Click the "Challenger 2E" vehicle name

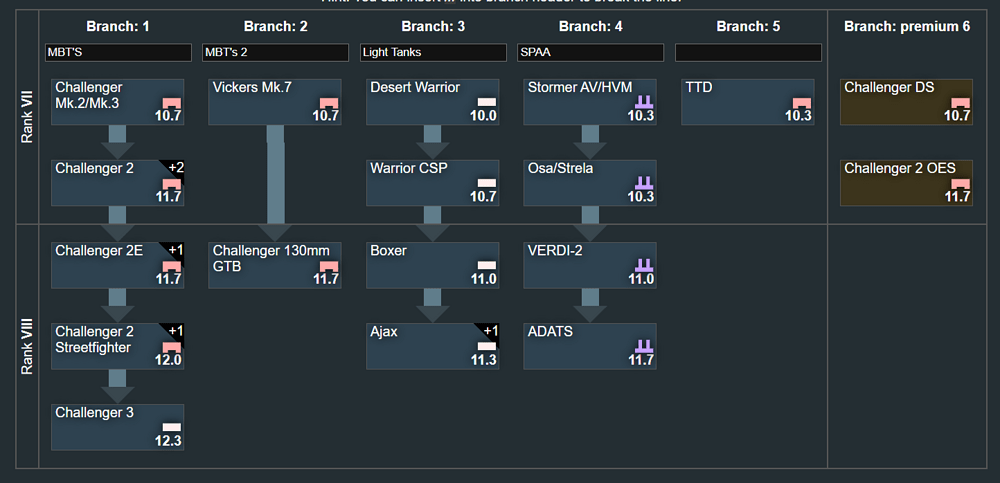tap(99, 251)
